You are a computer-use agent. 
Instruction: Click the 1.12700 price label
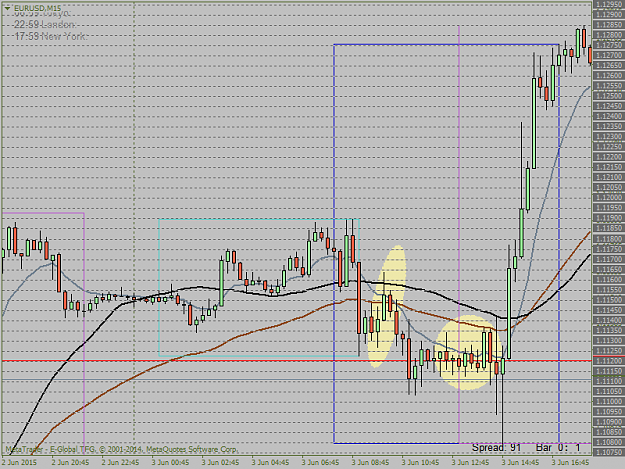coord(609,55)
